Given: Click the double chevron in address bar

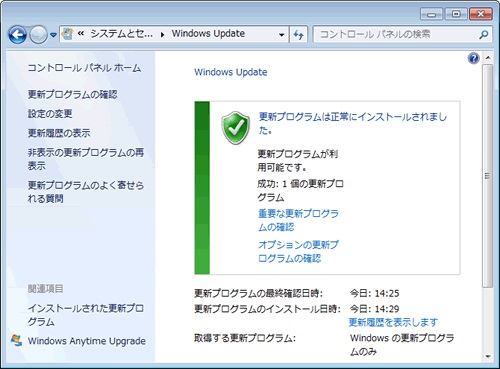Looking at the screenshot, I should 81,34.
